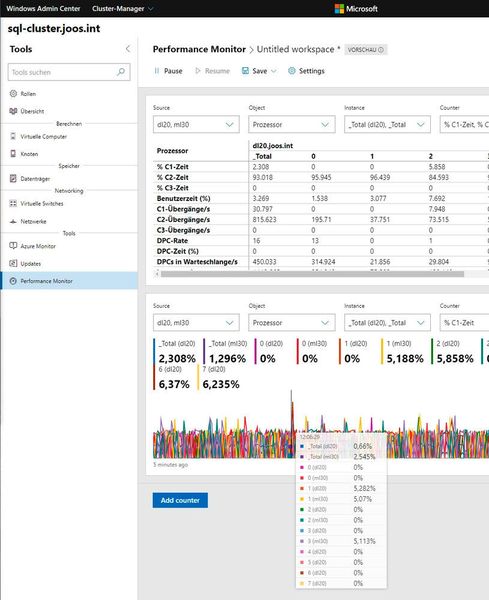
Task: Open Virtuelle Switches icon
Action: [x=13, y=204]
